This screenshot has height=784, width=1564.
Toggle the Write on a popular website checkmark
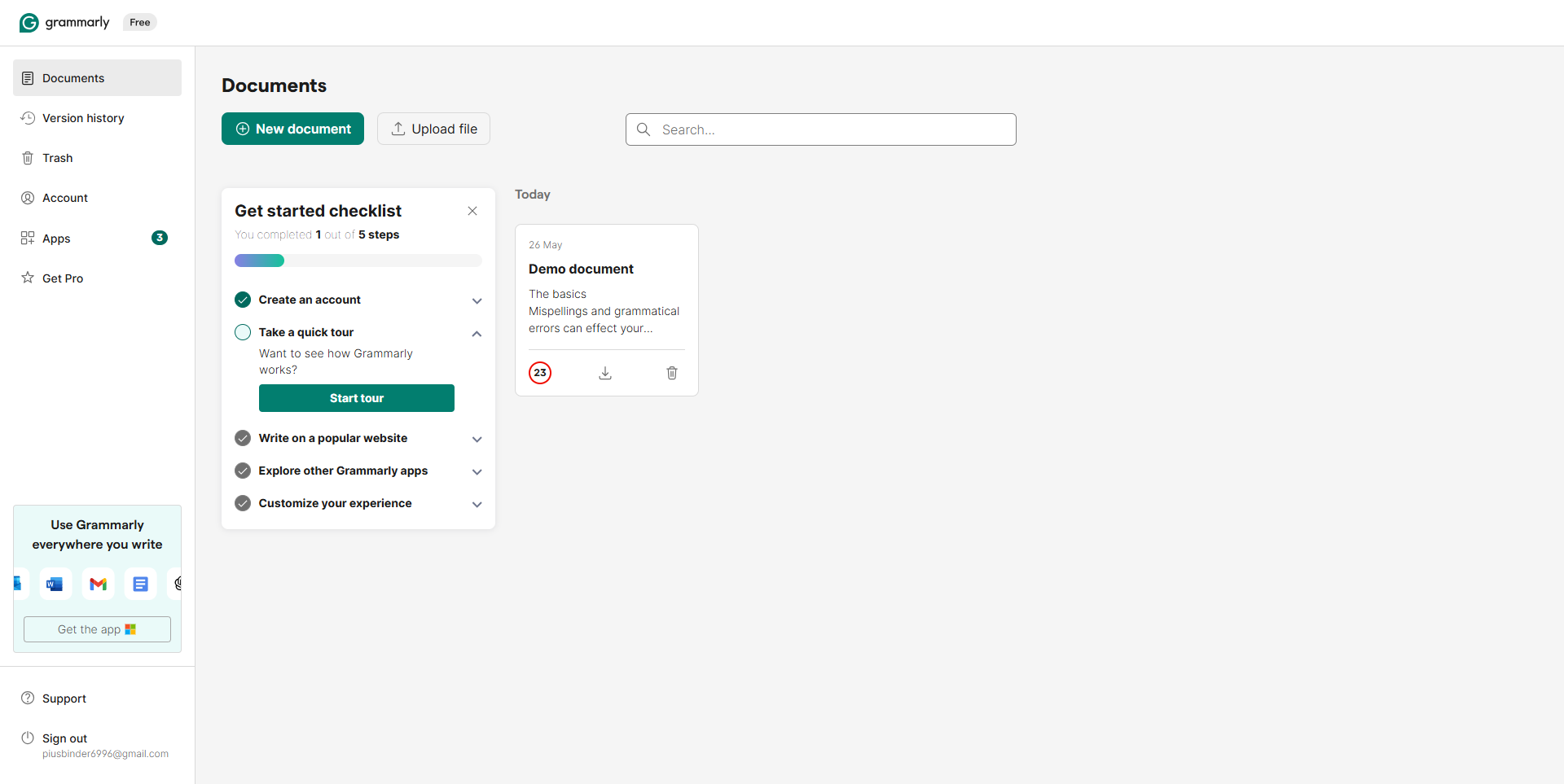click(243, 438)
